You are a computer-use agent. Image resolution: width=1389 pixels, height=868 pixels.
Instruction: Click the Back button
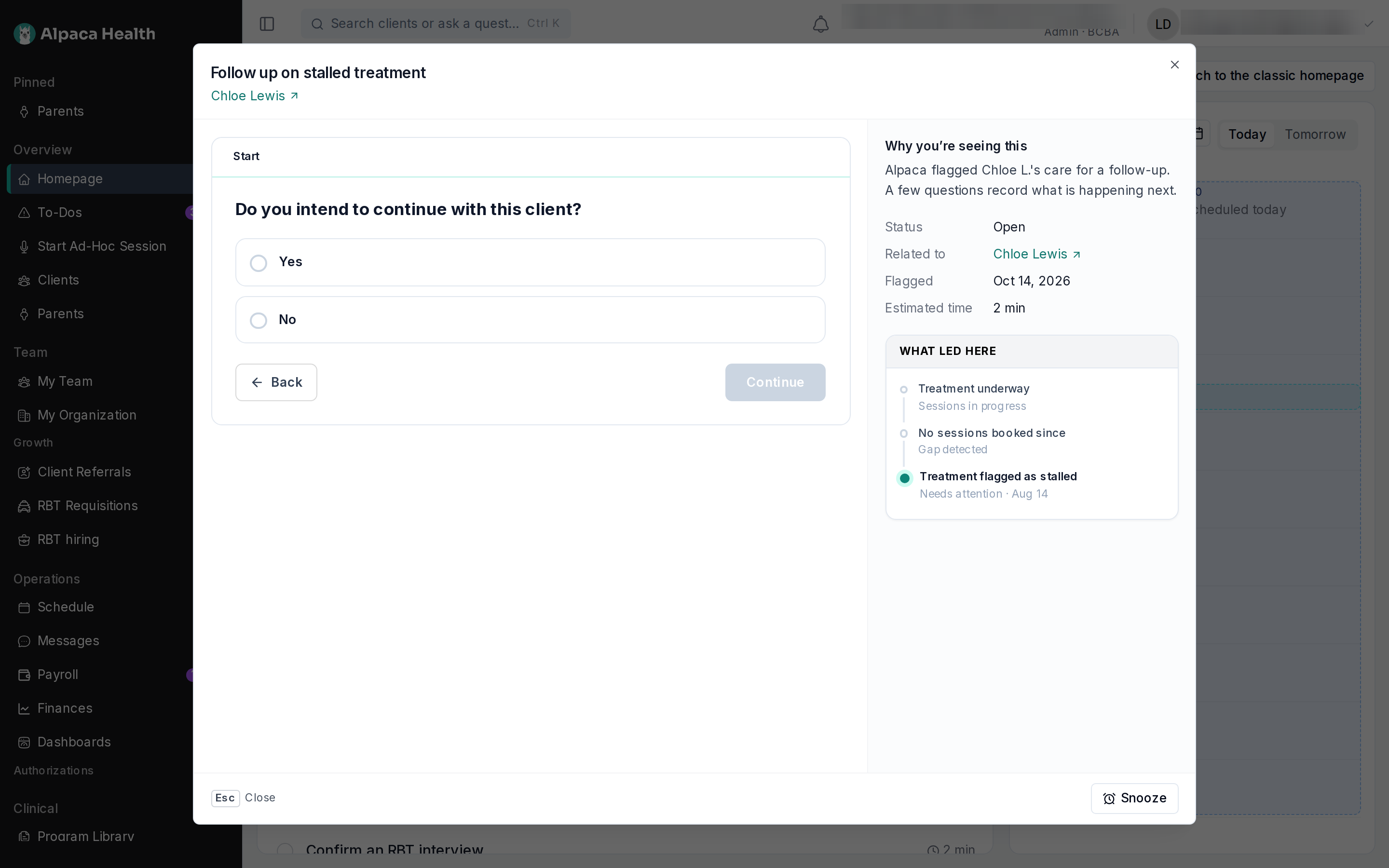tap(276, 382)
